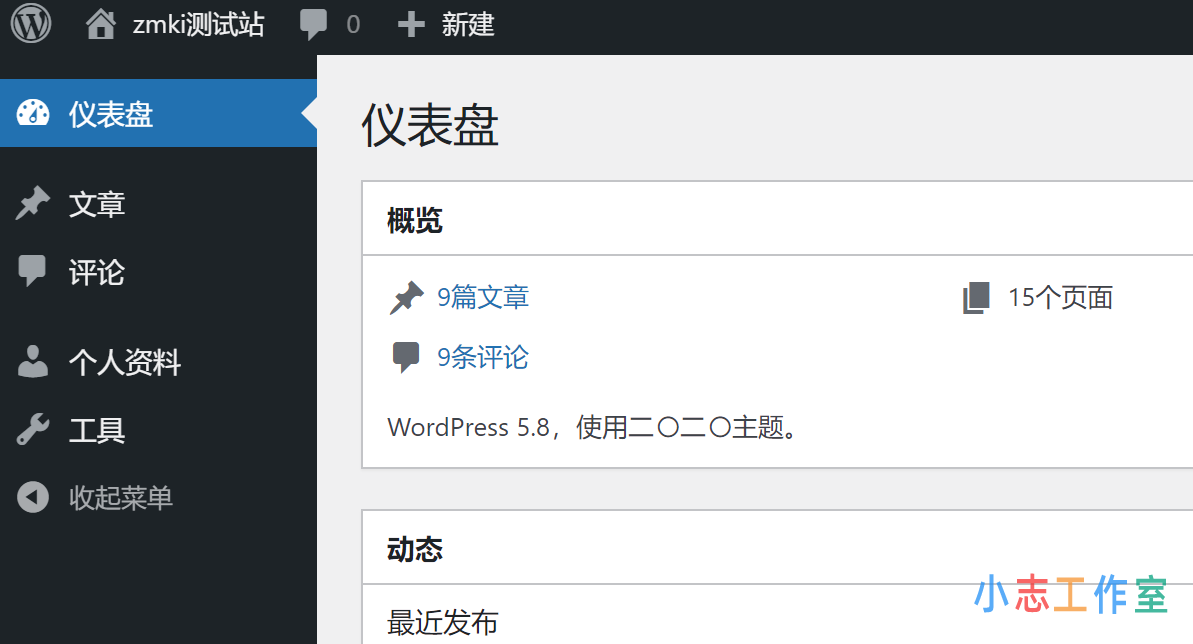
Task: Click the 动态 panel header
Action: pos(413,547)
